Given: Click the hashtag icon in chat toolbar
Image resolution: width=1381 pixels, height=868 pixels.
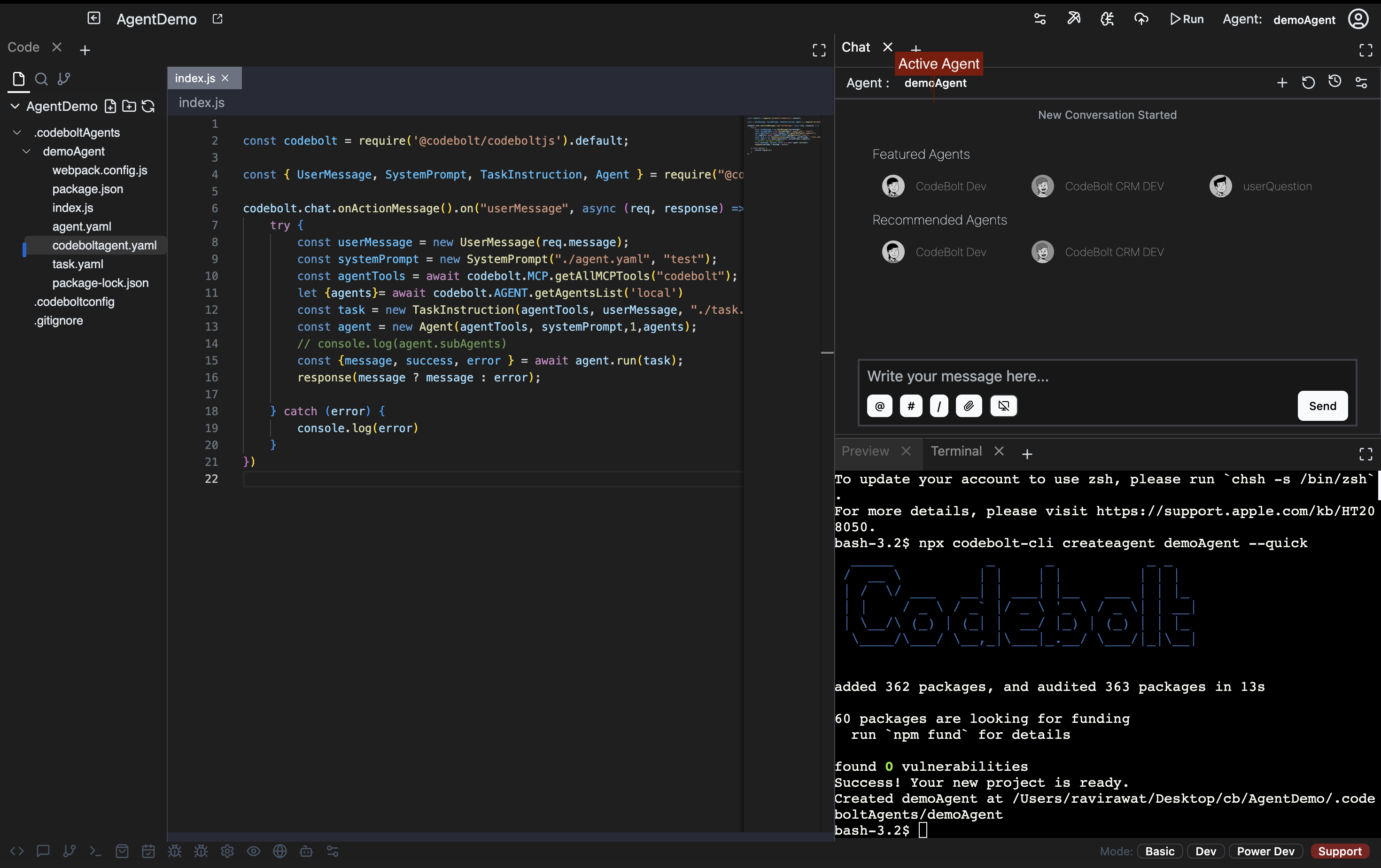Looking at the screenshot, I should (x=910, y=406).
